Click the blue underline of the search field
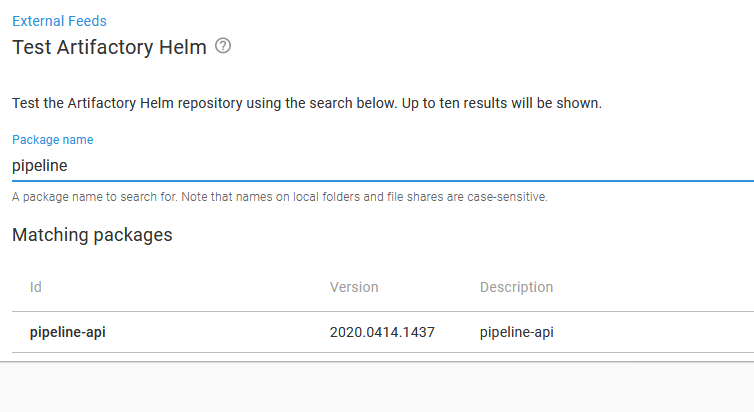 click(x=380, y=181)
